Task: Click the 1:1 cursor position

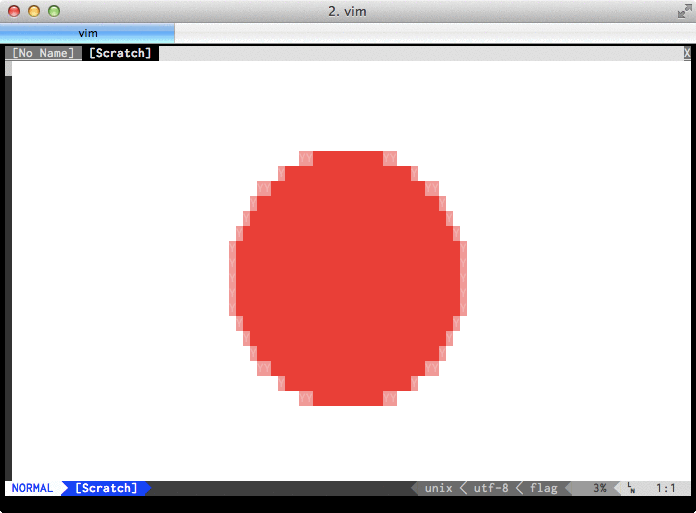Action: pyautogui.click(x=665, y=488)
